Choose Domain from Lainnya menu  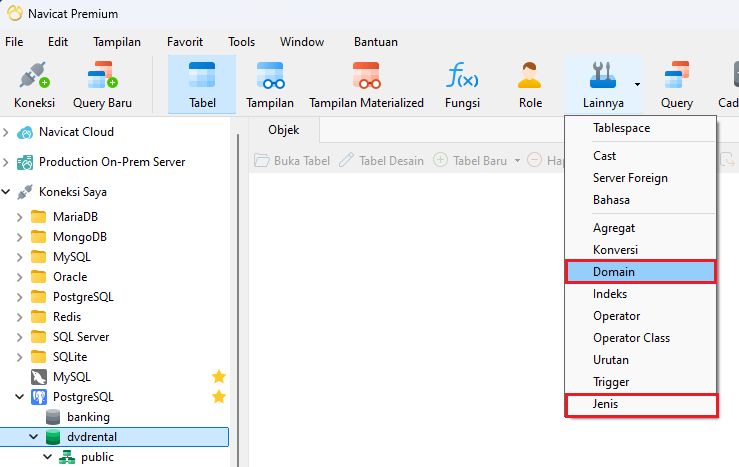[x=641, y=272]
